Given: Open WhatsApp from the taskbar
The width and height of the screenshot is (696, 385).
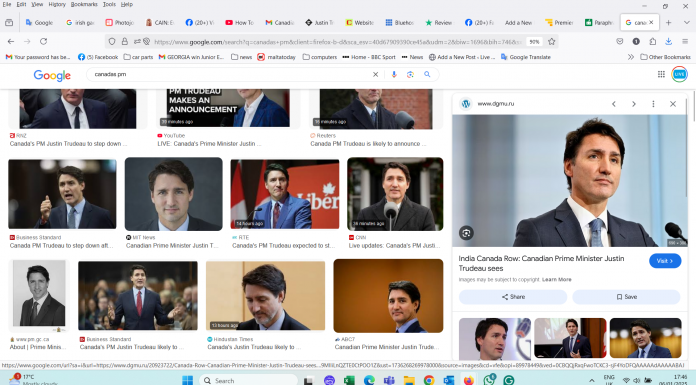Looking at the screenshot, I should (x=489, y=380).
